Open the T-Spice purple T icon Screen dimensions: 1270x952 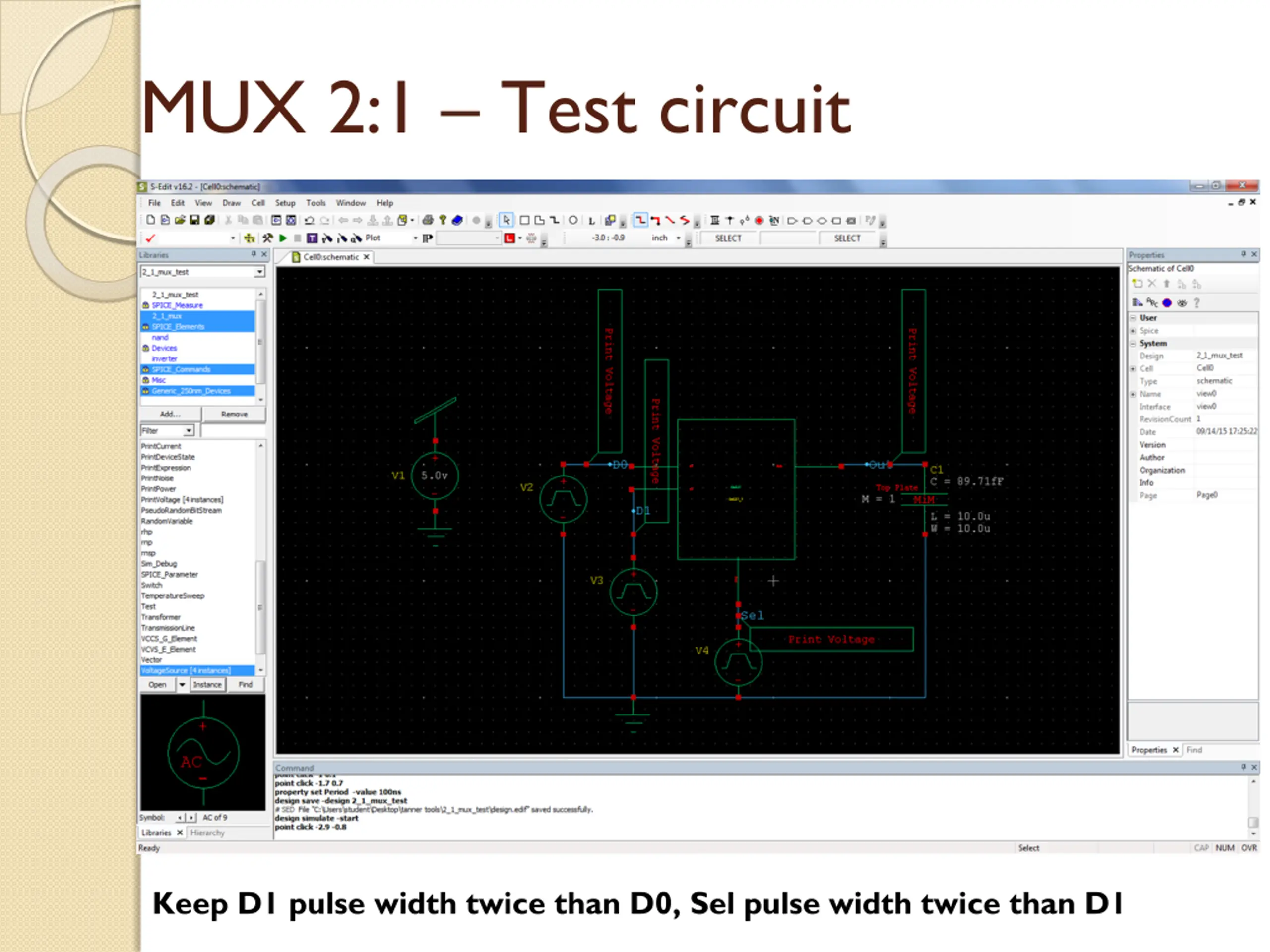click(313, 238)
